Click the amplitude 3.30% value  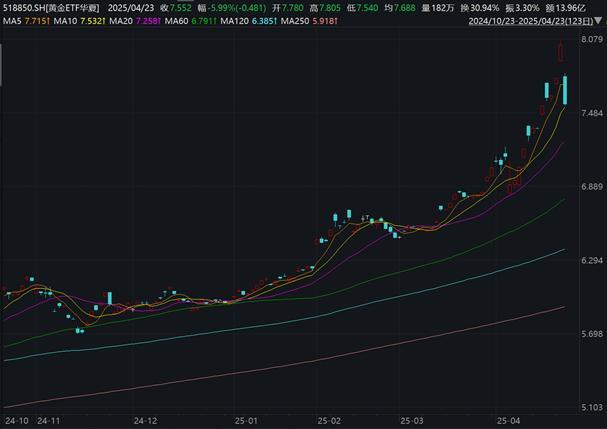(527, 8)
